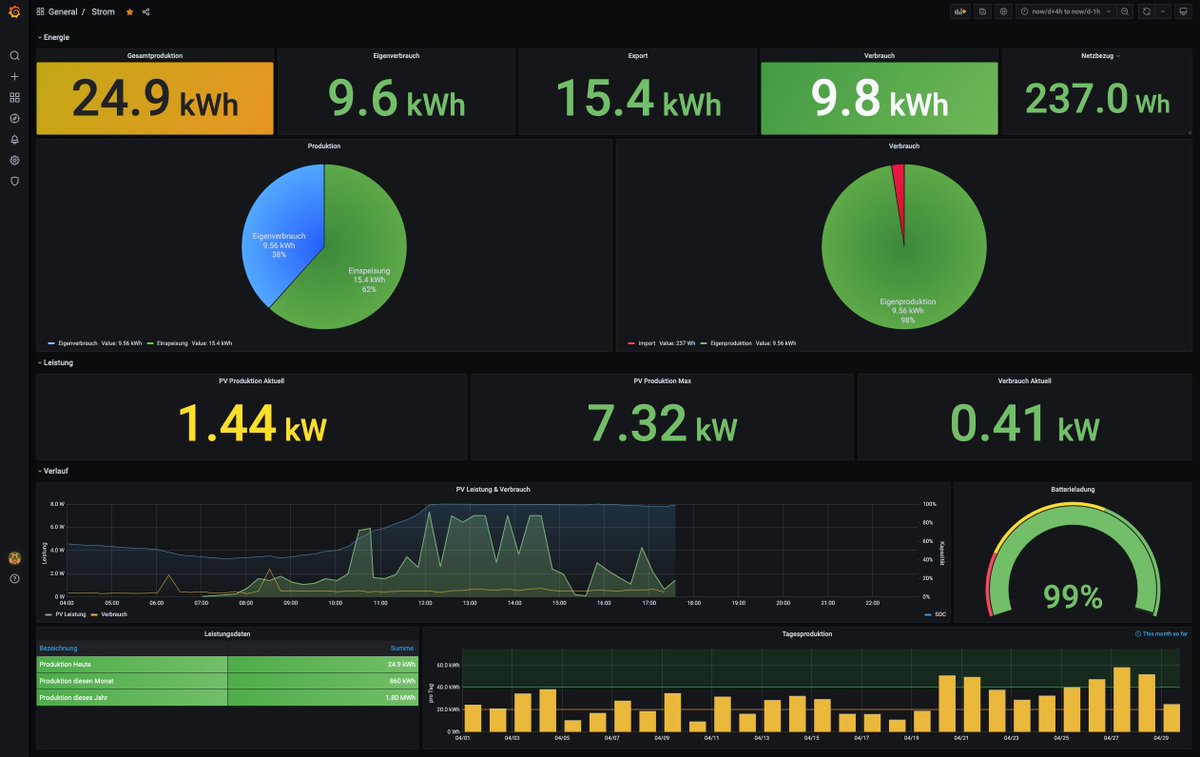The height and width of the screenshot is (757, 1200).
Task: Share dashboard using the share icon
Action: pos(146,12)
